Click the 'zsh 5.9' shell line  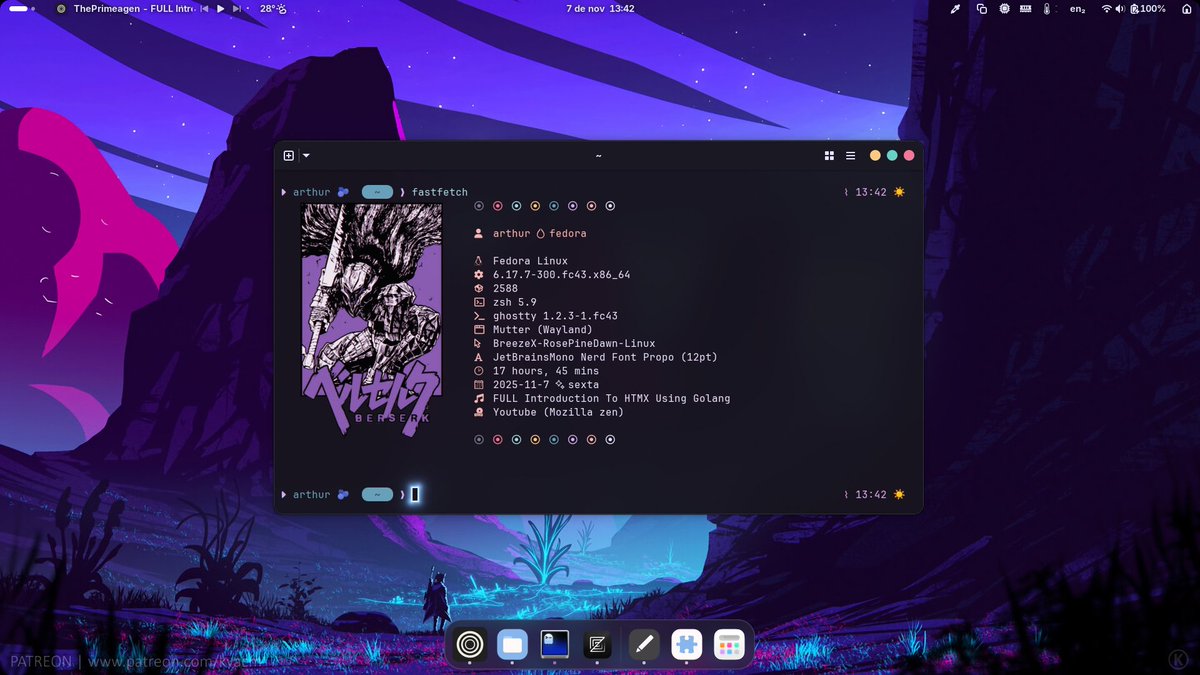pos(515,302)
